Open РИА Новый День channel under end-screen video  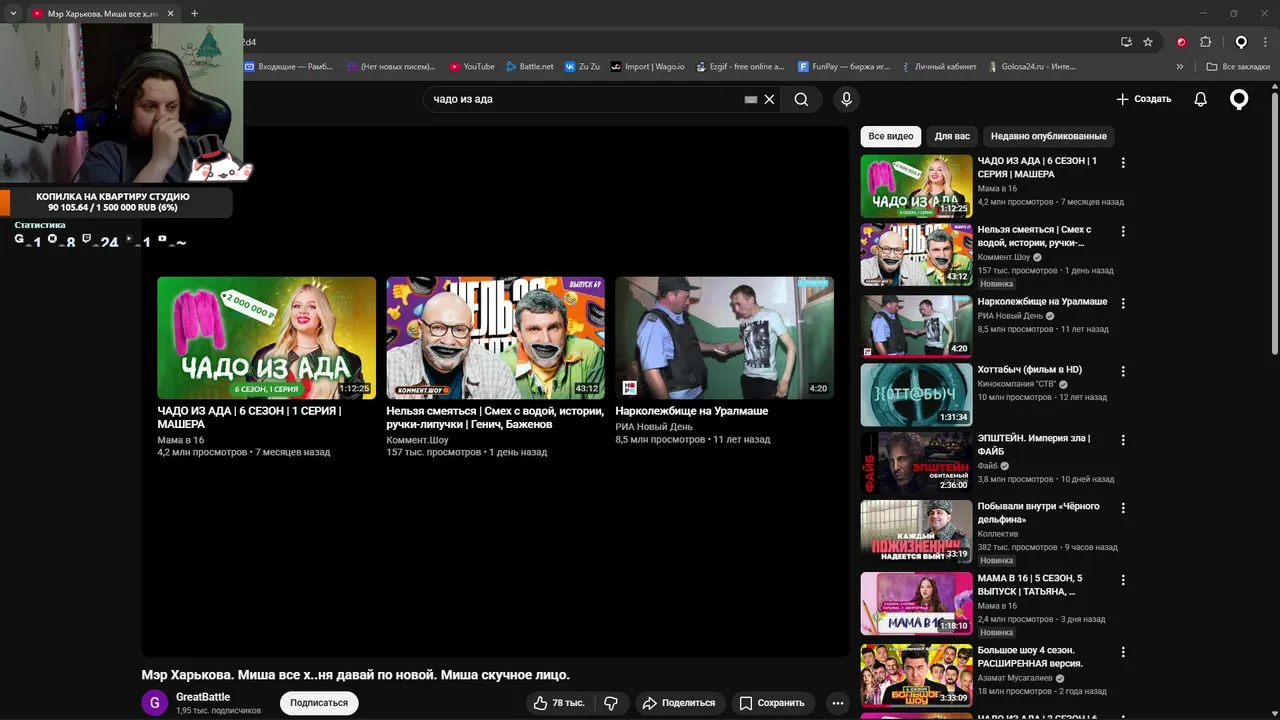(654, 426)
